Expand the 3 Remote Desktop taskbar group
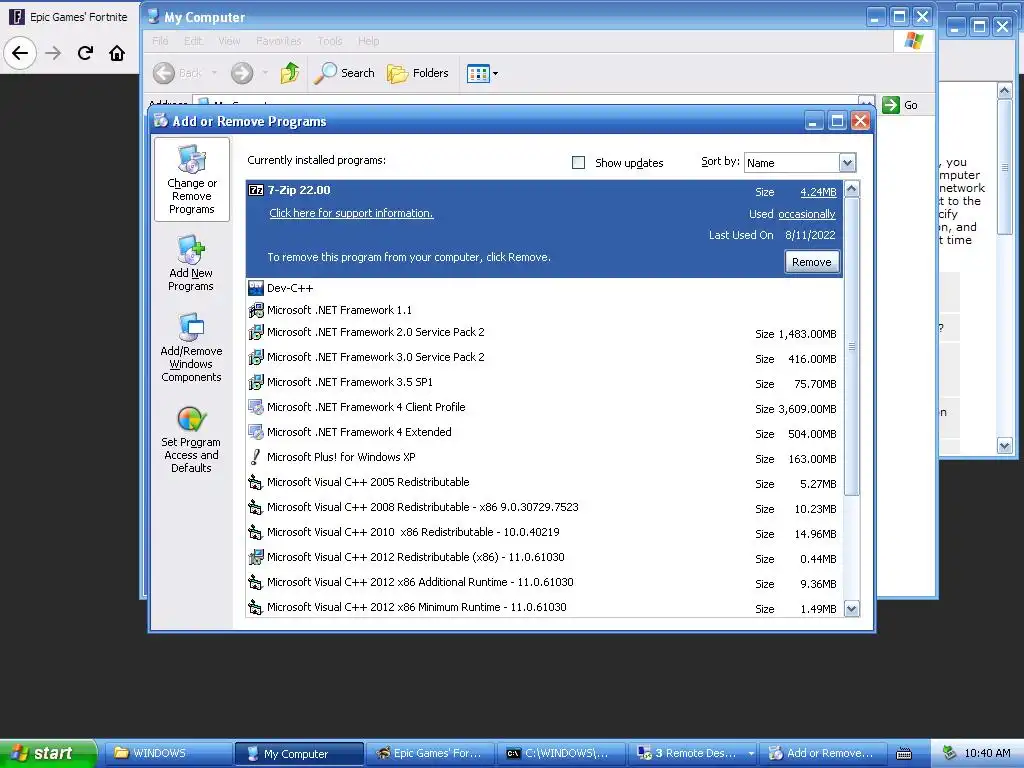The height and width of the screenshot is (768, 1024). [x=751, y=754]
